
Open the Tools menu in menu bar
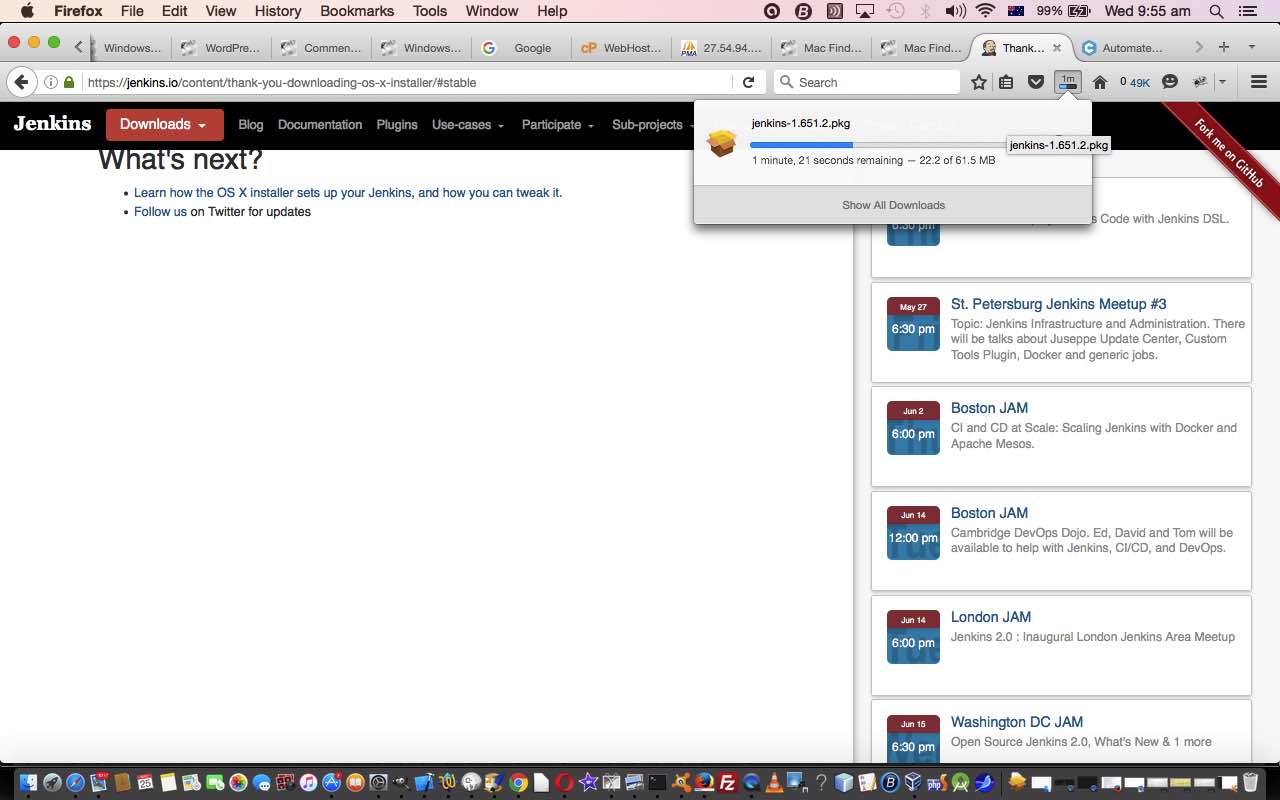pos(430,11)
